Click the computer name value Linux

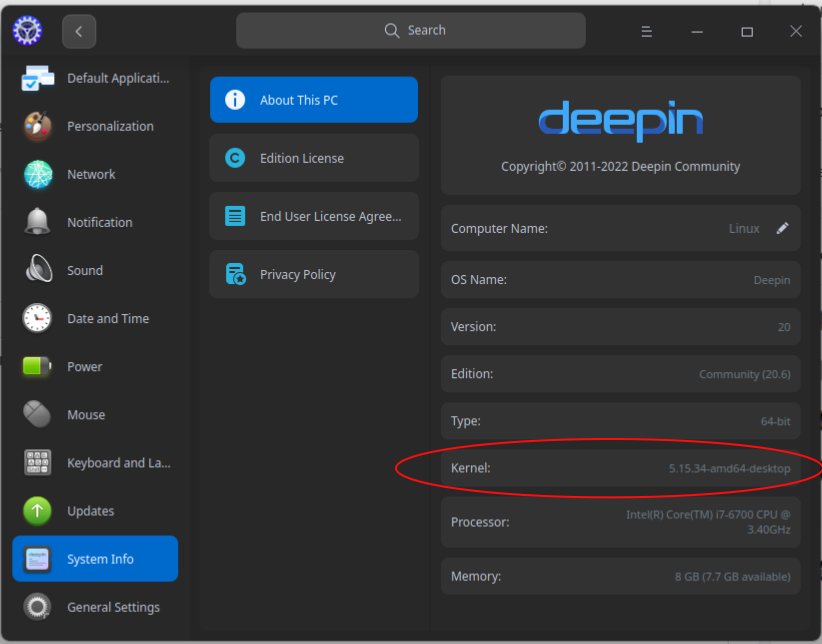[744, 229]
